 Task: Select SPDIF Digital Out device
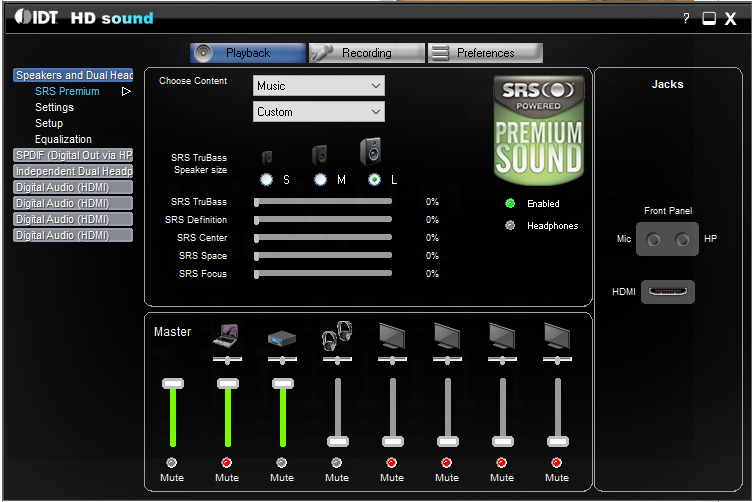(73, 155)
